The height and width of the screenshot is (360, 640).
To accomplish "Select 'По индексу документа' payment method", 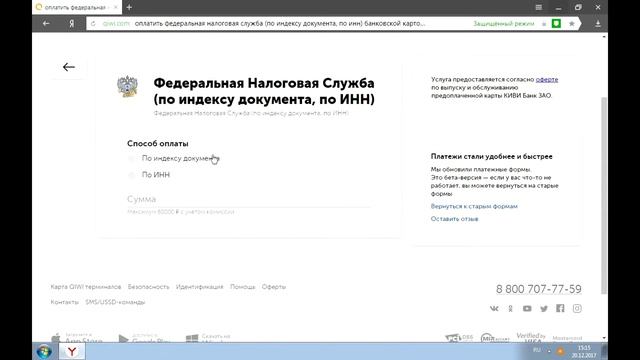I will coord(173,158).
